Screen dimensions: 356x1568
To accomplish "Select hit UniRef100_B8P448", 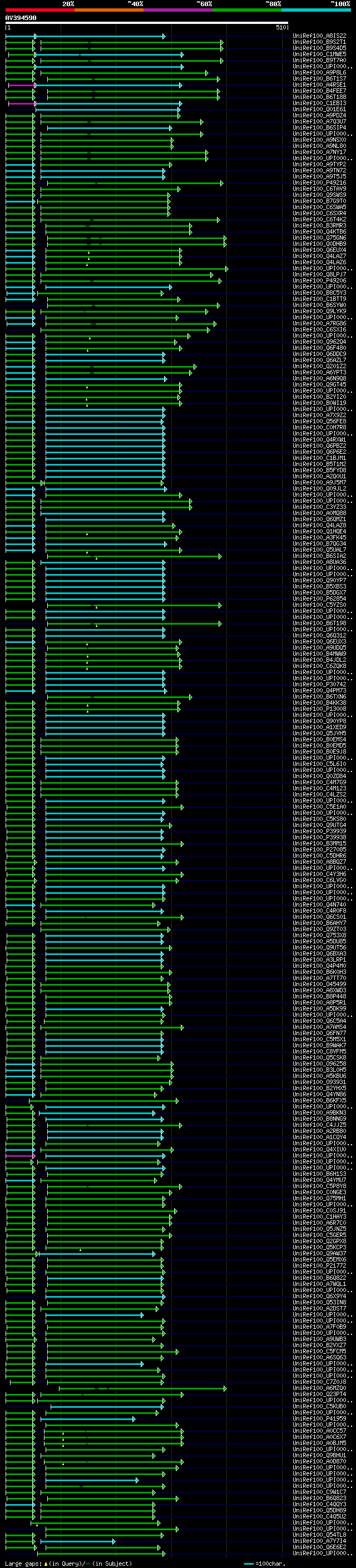I will pos(319,996).
